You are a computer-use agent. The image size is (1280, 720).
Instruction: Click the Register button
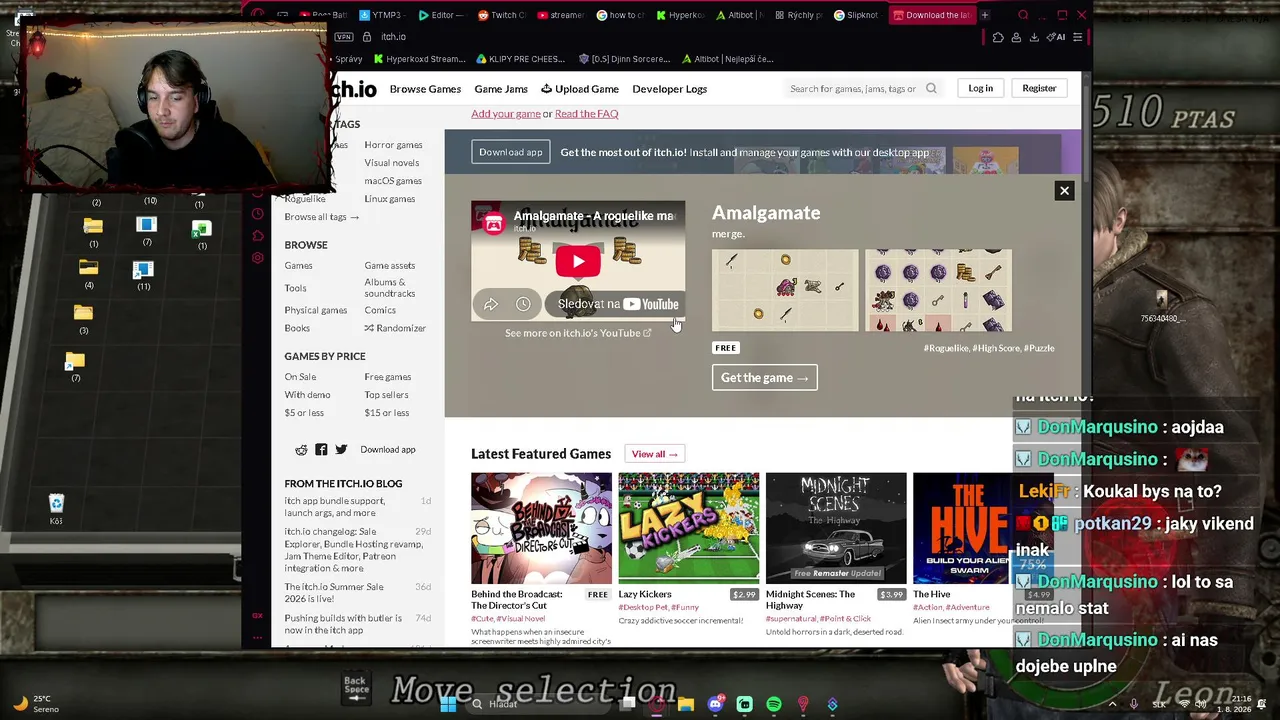pos(1039,88)
